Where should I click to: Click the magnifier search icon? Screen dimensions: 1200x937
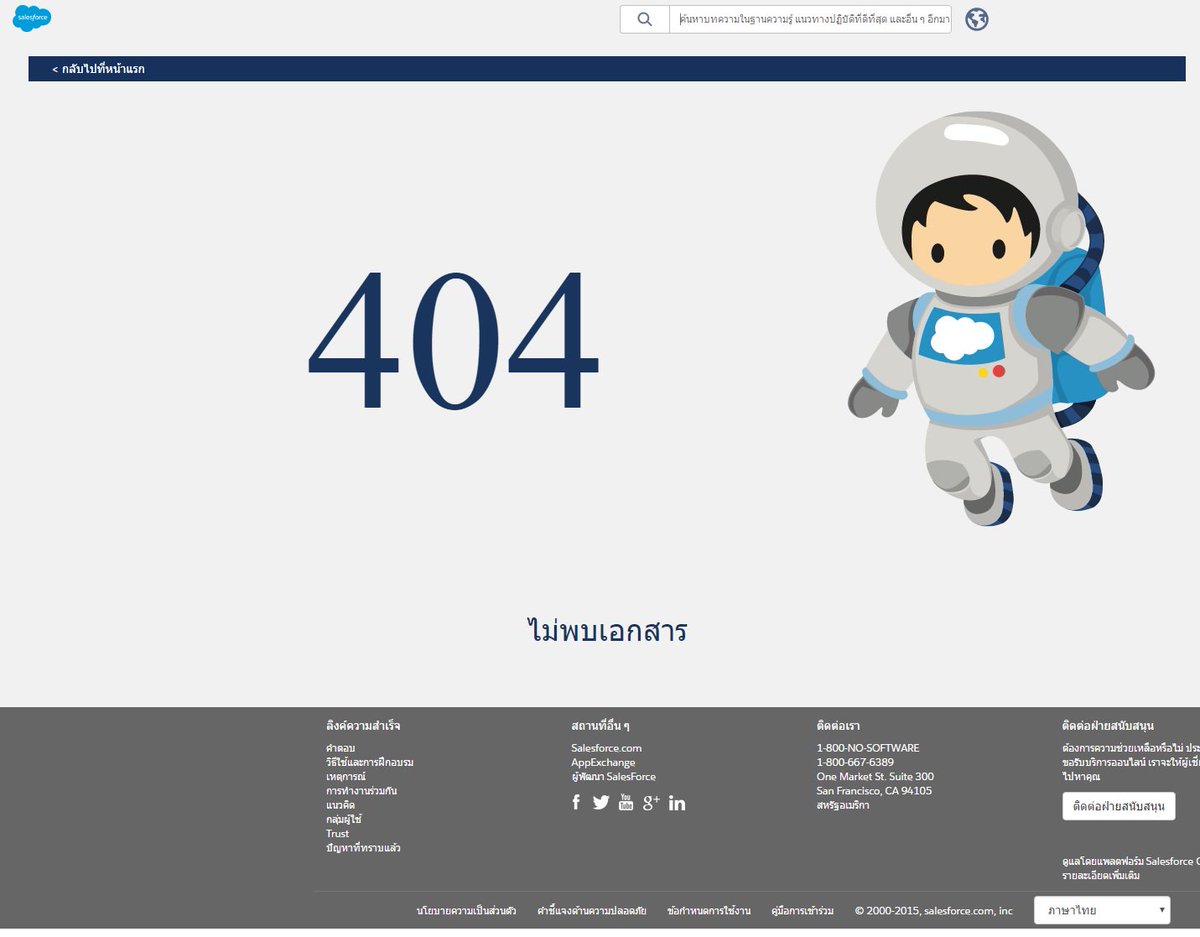[645, 19]
